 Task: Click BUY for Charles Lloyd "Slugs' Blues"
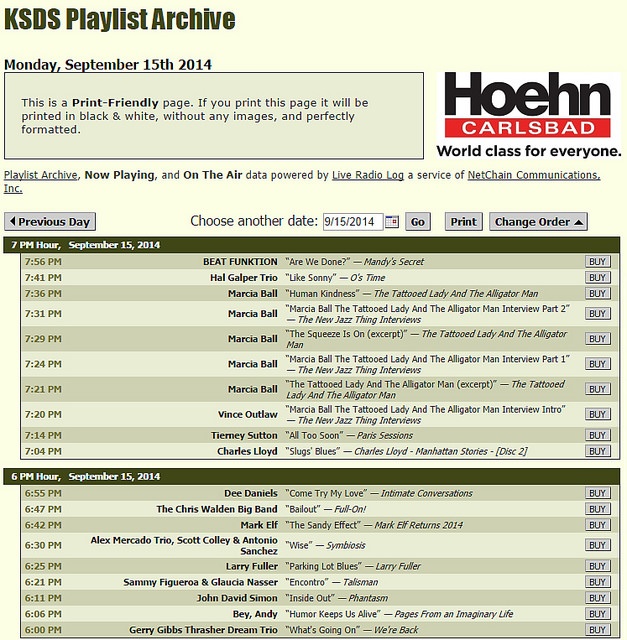(x=598, y=451)
